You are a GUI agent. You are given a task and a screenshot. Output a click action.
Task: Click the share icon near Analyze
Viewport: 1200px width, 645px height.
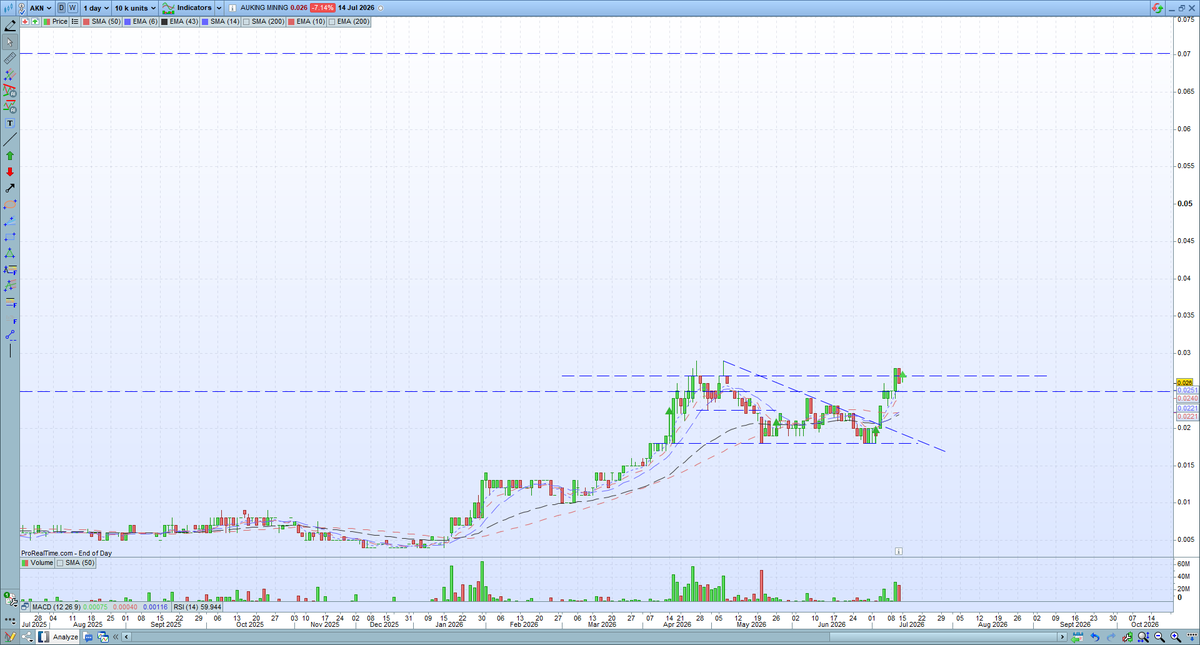(x=27, y=637)
